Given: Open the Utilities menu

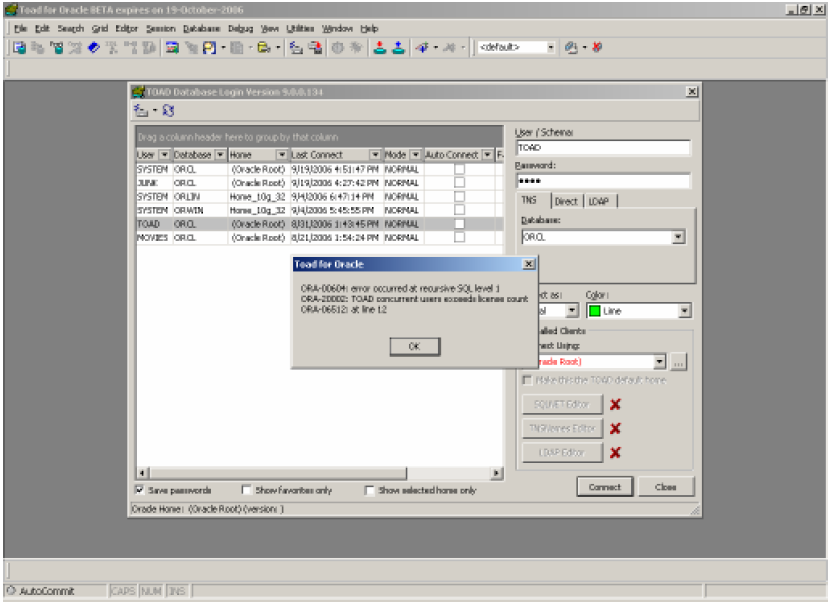Looking at the screenshot, I should tap(300, 29).
